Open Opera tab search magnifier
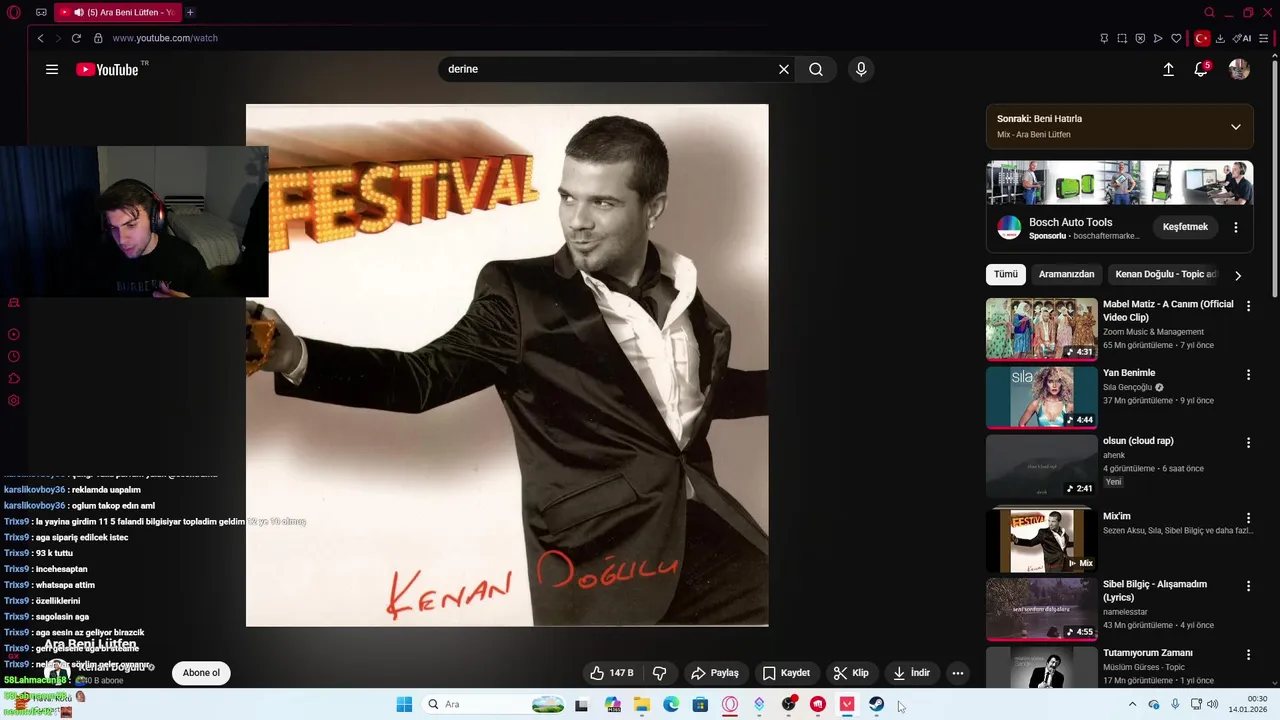Image resolution: width=1280 pixels, height=720 pixels. tap(1209, 12)
